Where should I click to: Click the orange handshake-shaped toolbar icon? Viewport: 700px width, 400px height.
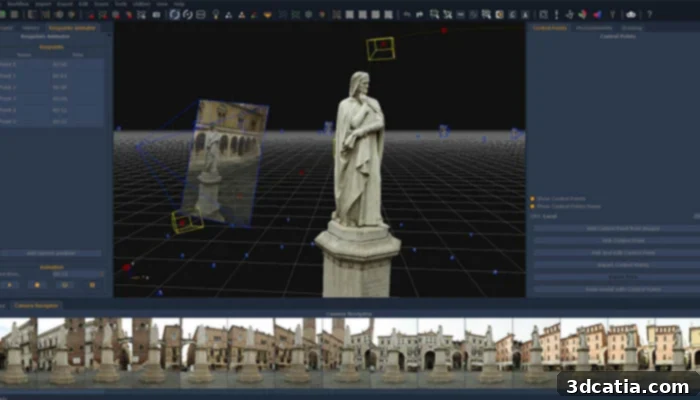(x=267, y=15)
